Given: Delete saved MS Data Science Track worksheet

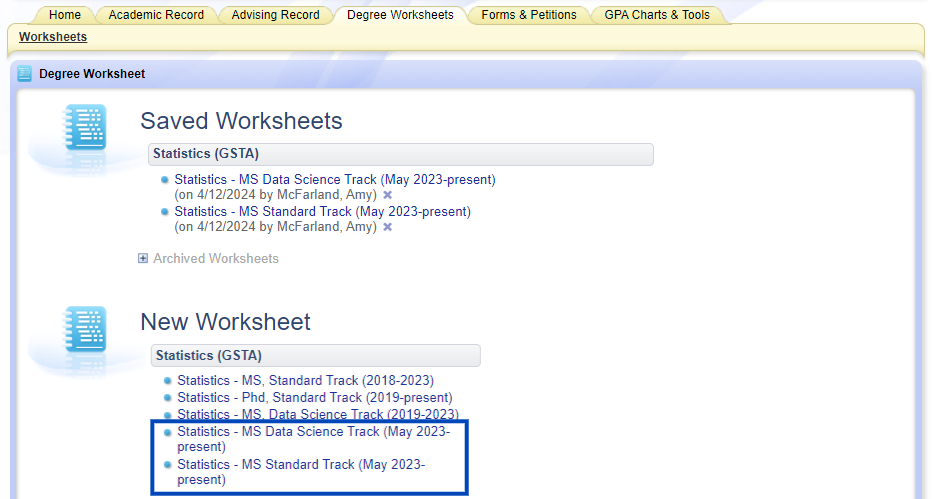Looking at the screenshot, I should click(x=387, y=195).
